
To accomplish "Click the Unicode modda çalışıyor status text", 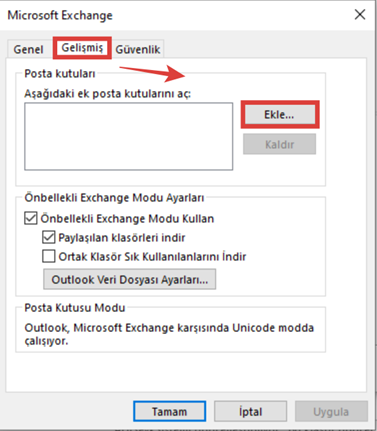I will point(169,334).
